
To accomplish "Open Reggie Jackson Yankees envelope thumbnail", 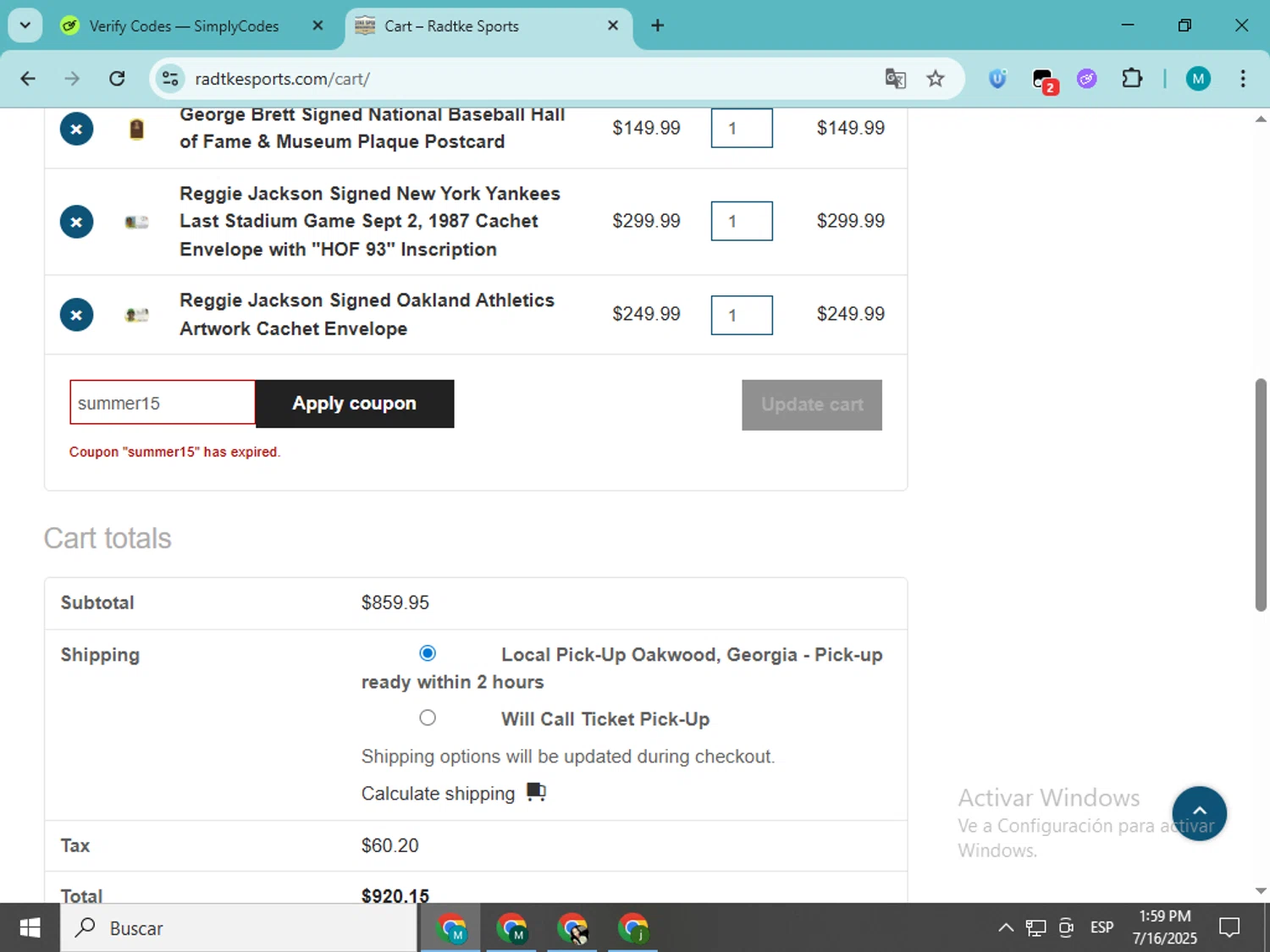I will (x=136, y=222).
